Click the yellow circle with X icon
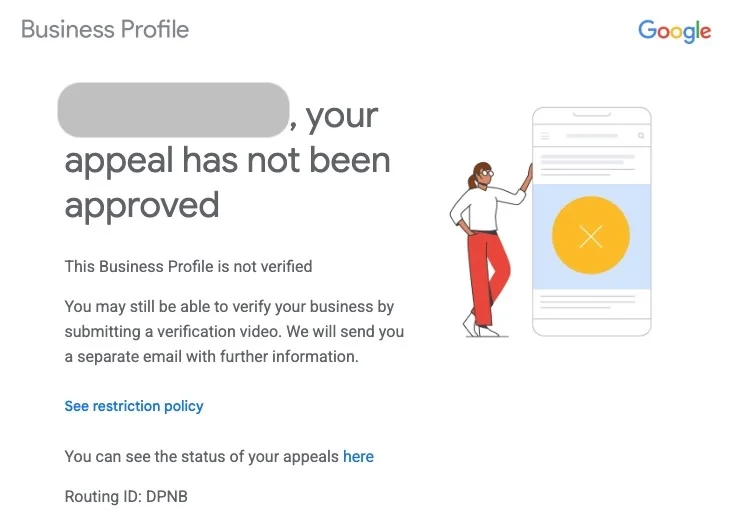This screenshot has width=736, height=529. tap(590, 235)
